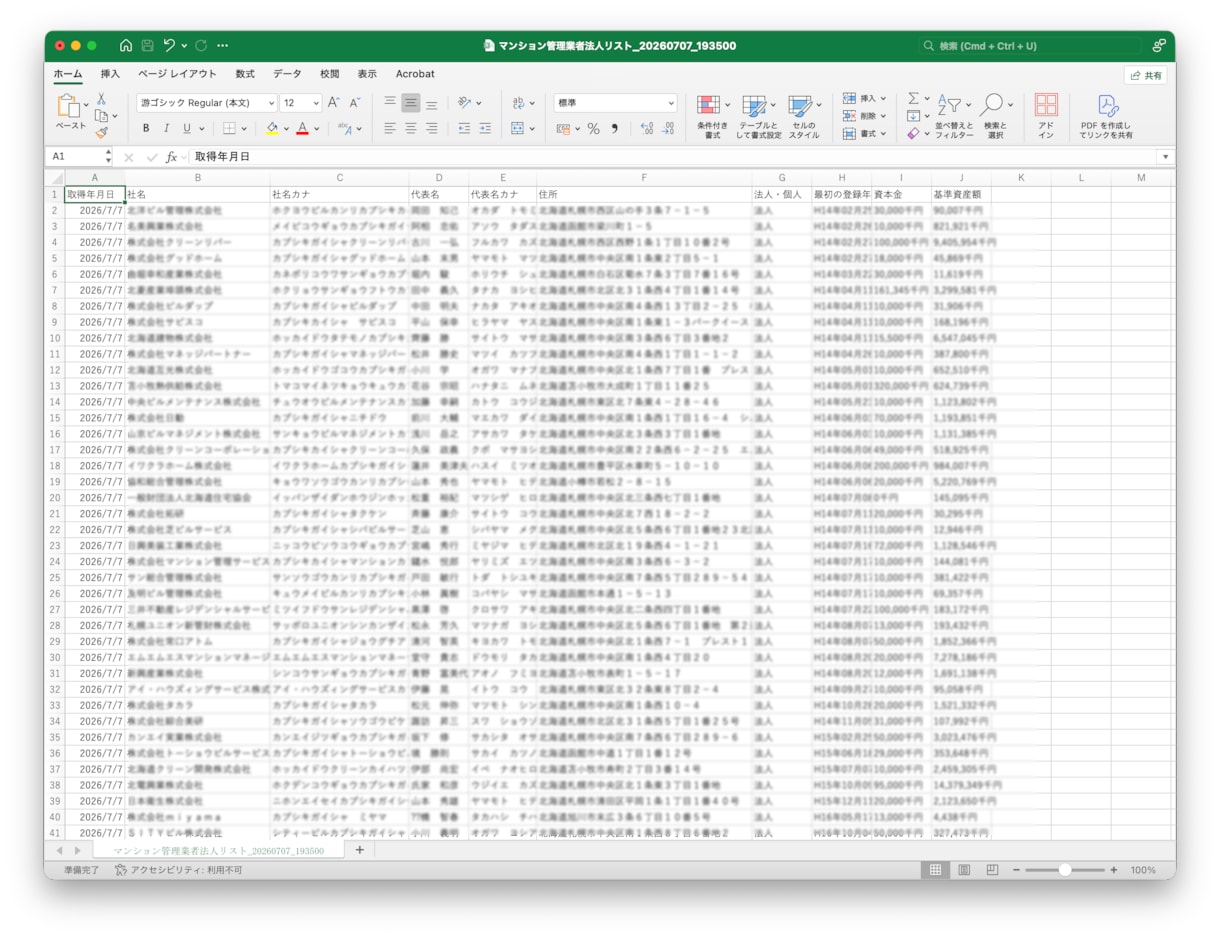Toggle middle vertical alignment

coord(411,103)
